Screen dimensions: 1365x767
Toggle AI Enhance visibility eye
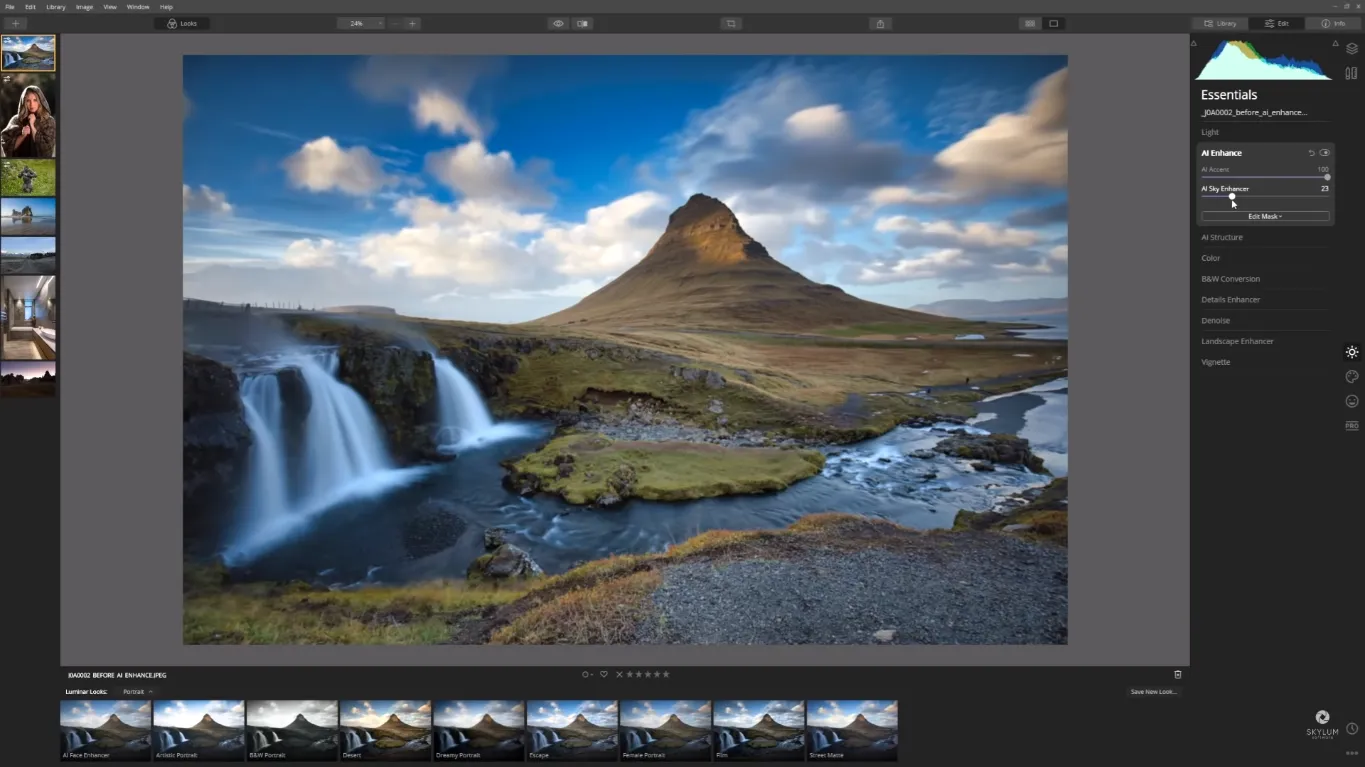tap(1325, 153)
